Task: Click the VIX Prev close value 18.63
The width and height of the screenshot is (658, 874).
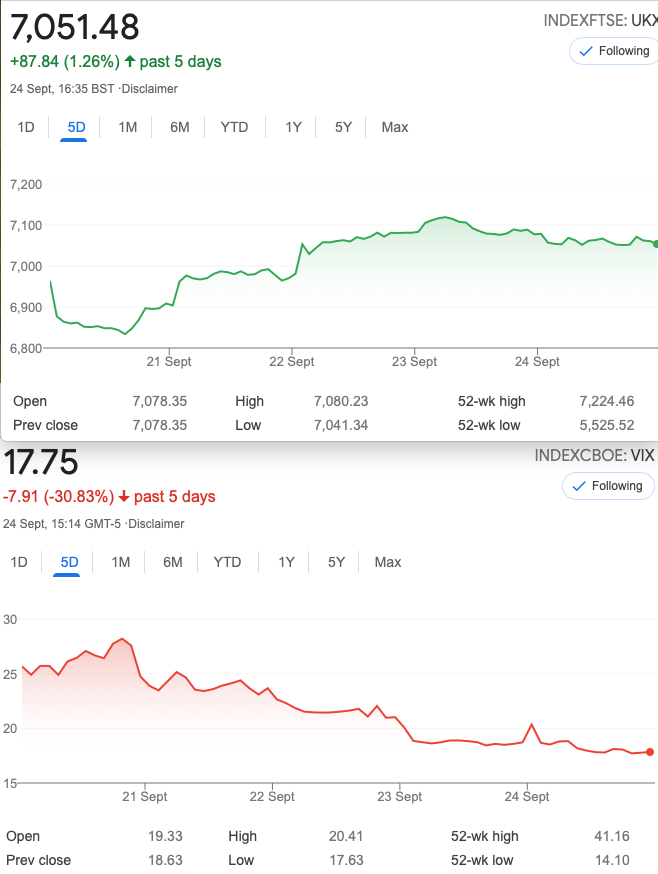Action: pos(165,860)
